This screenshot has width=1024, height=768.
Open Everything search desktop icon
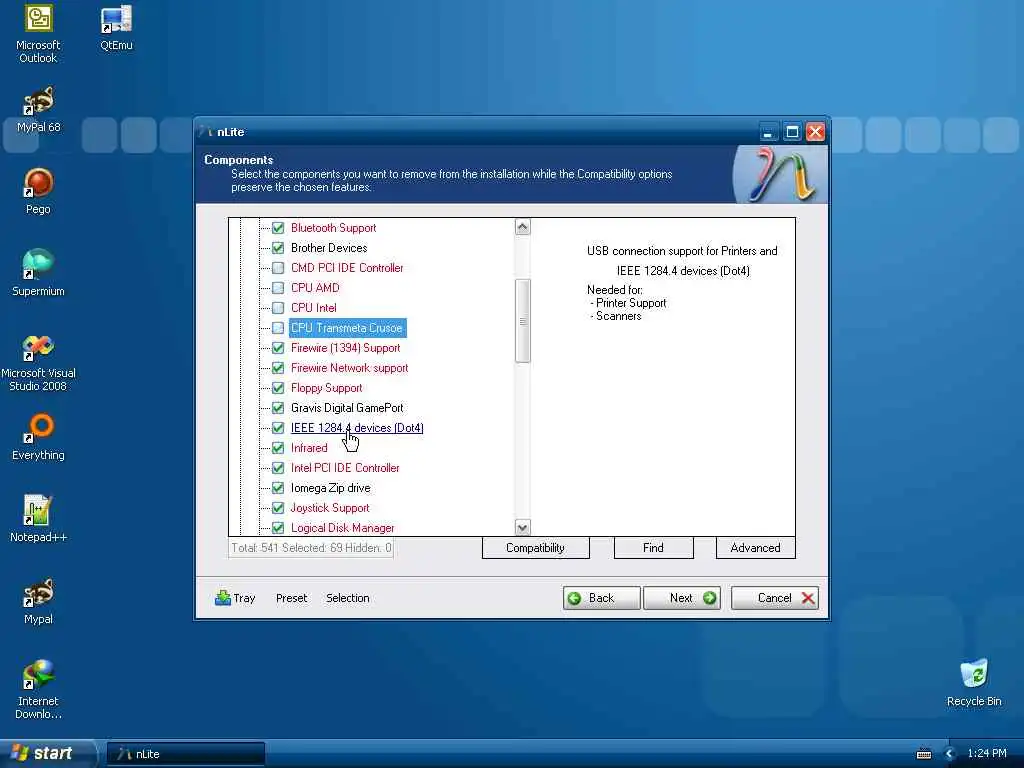38,438
